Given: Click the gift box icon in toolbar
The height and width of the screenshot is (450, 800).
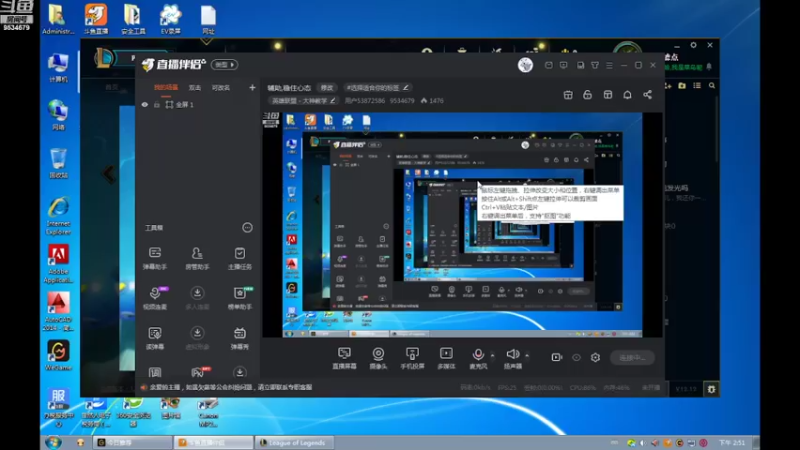Looking at the screenshot, I should [x=568, y=94].
